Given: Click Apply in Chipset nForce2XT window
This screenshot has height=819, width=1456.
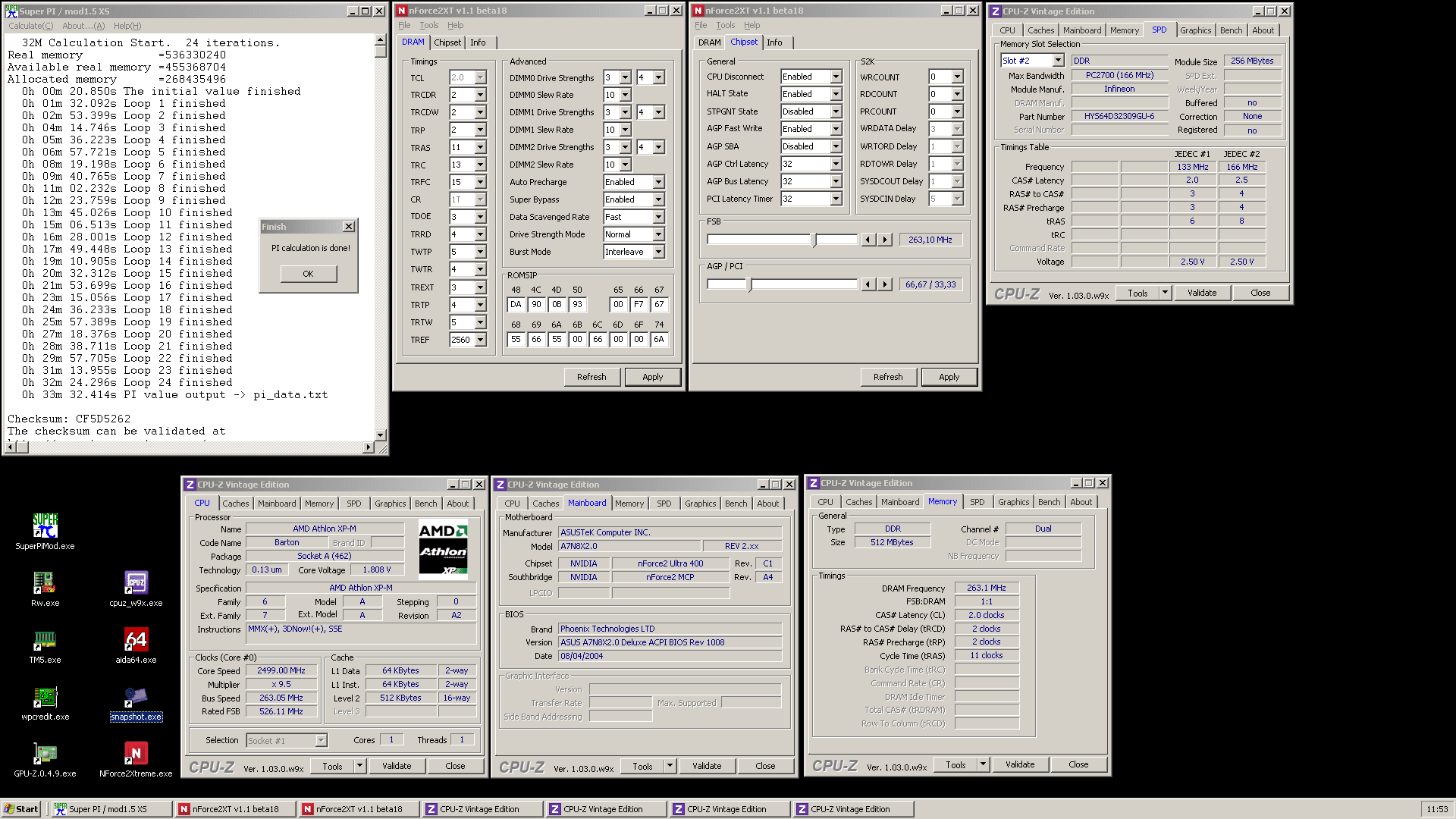Looking at the screenshot, I should click(949, 377).
